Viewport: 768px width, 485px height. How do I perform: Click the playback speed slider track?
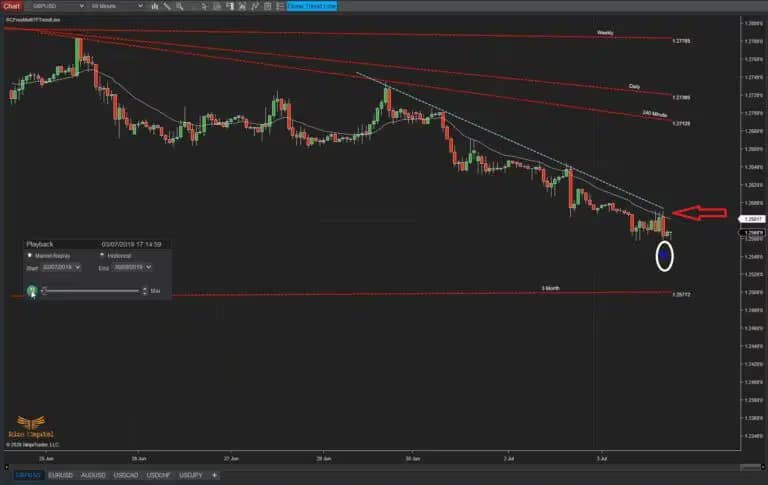pos(90,291)
